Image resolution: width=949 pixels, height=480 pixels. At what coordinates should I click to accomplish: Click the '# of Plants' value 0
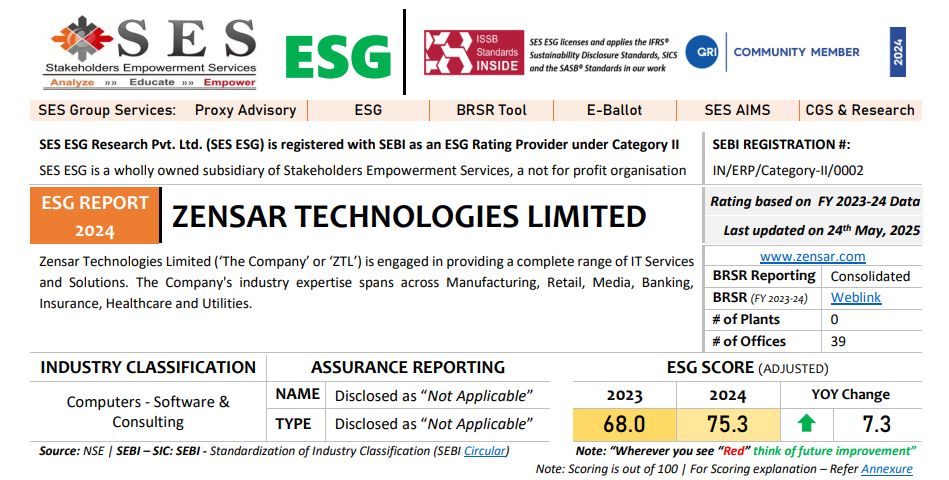[835, 320]
